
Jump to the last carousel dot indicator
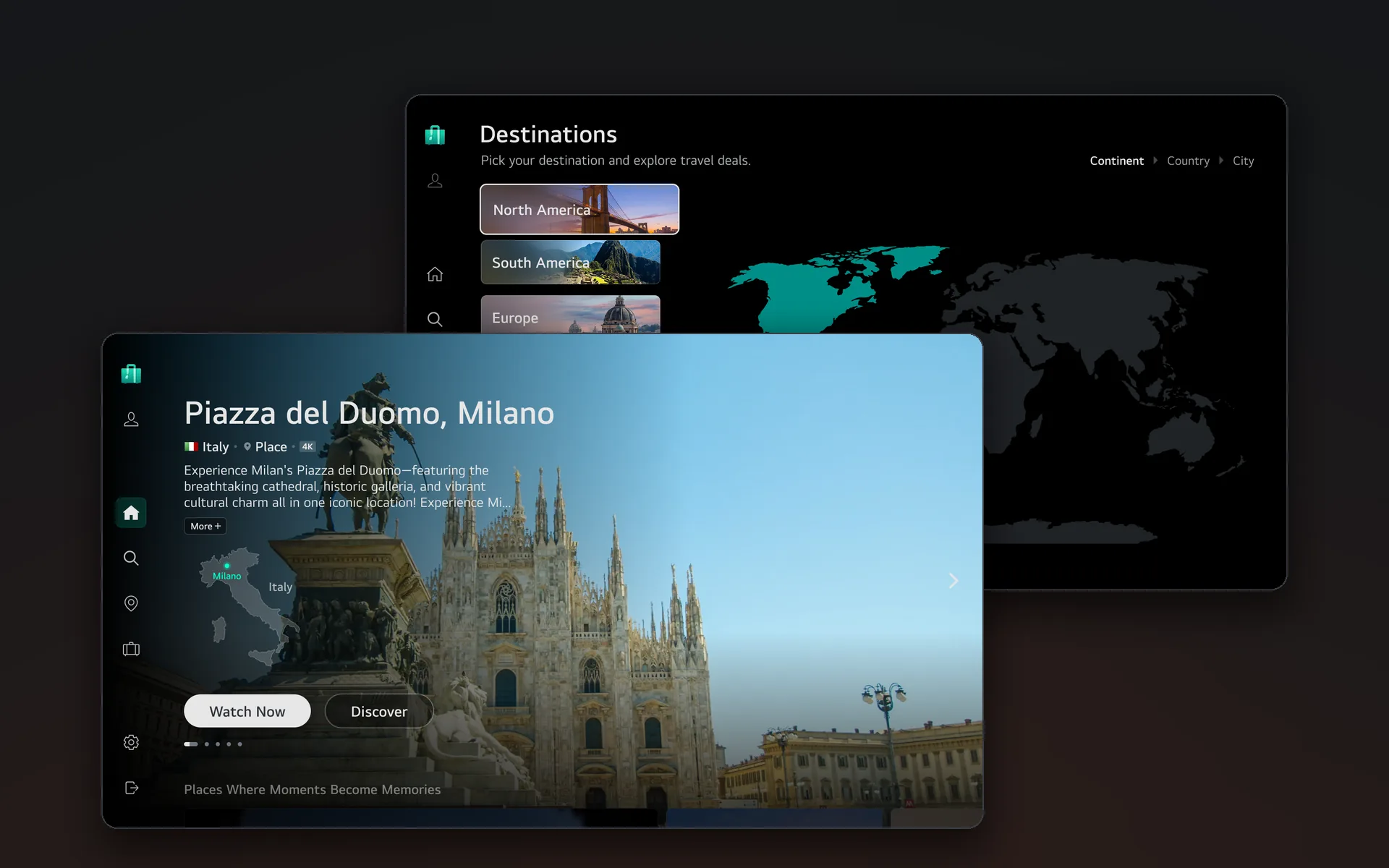[x=239, y=744]
